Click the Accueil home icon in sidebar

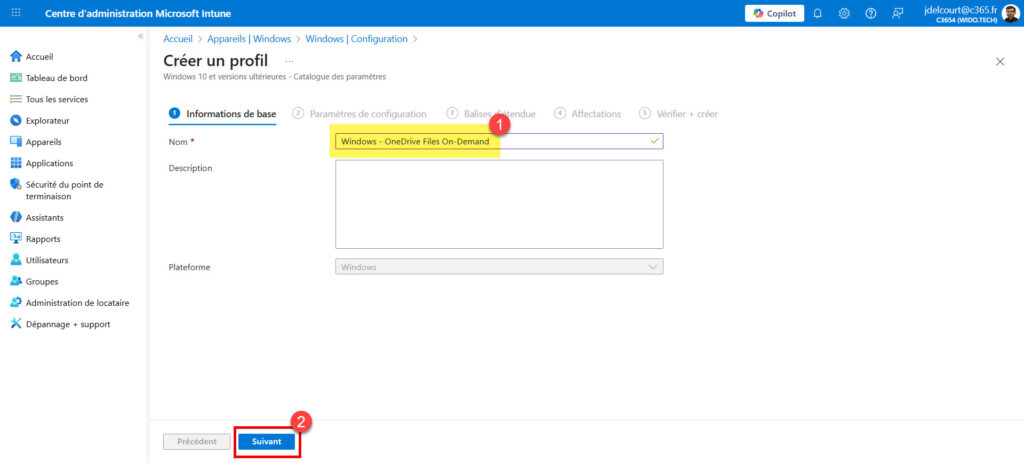click(x=16, y=56)
